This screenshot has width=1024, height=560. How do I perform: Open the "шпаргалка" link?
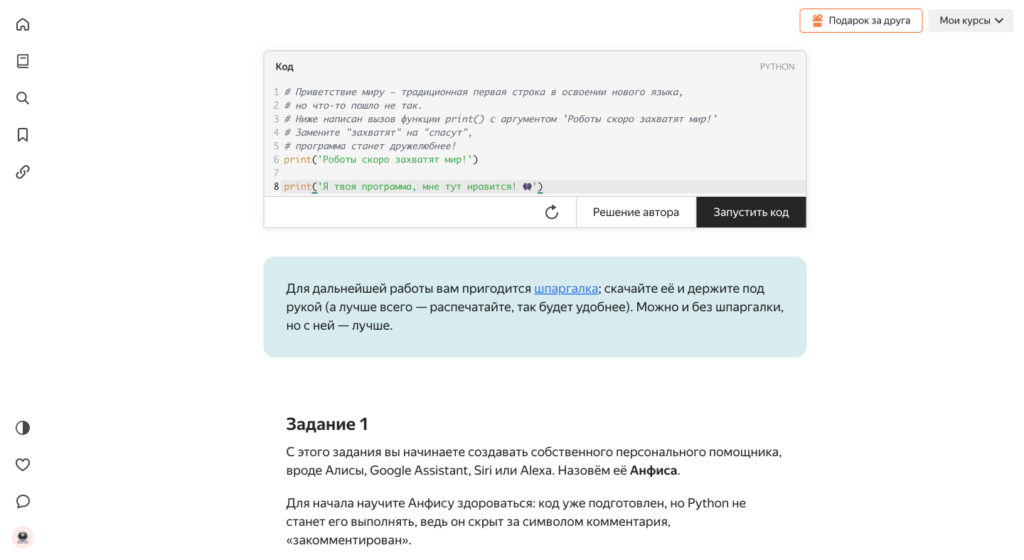(x=566, y=288)
